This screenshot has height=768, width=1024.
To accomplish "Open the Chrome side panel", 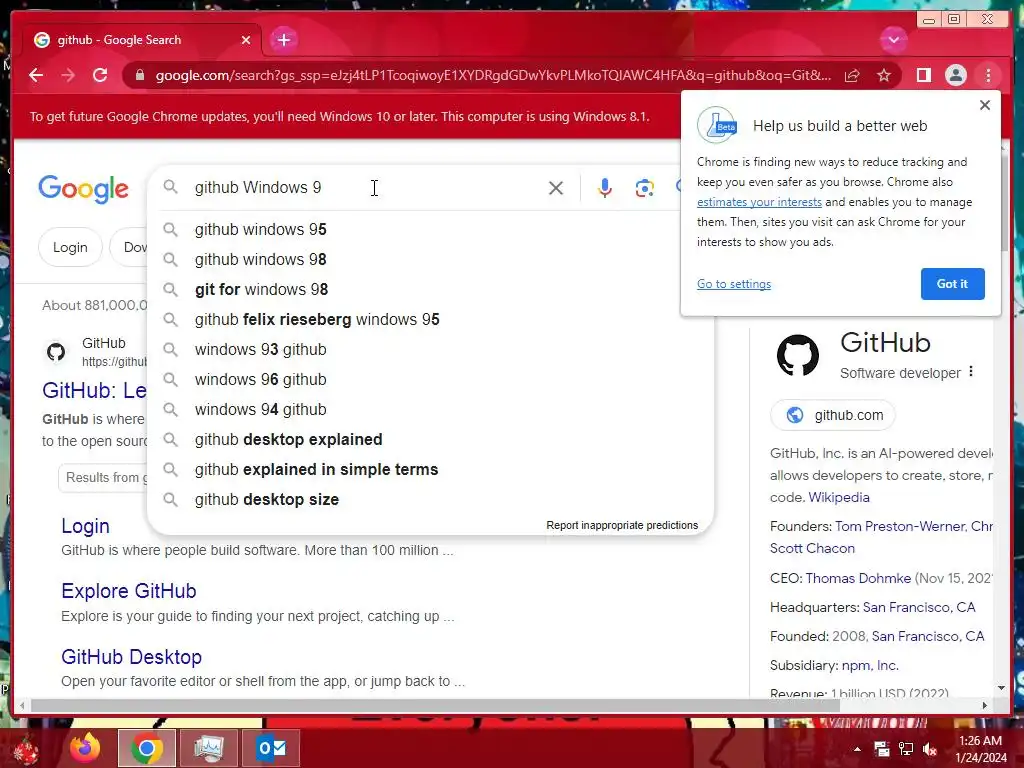I will [923, 76].
